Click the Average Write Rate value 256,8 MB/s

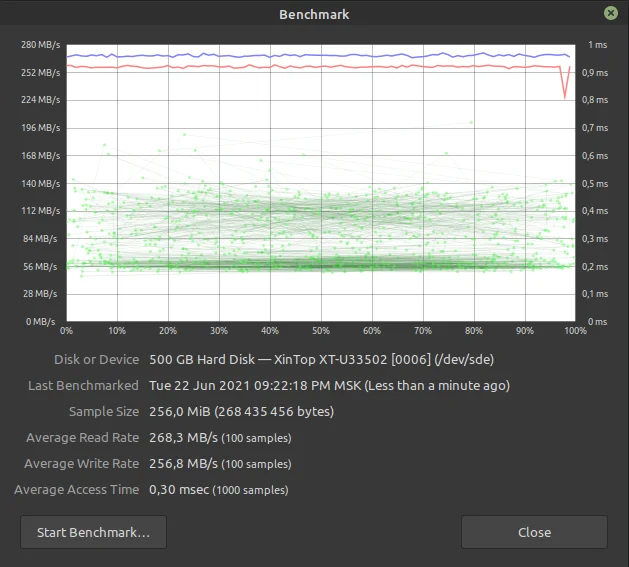click(183, 463)
